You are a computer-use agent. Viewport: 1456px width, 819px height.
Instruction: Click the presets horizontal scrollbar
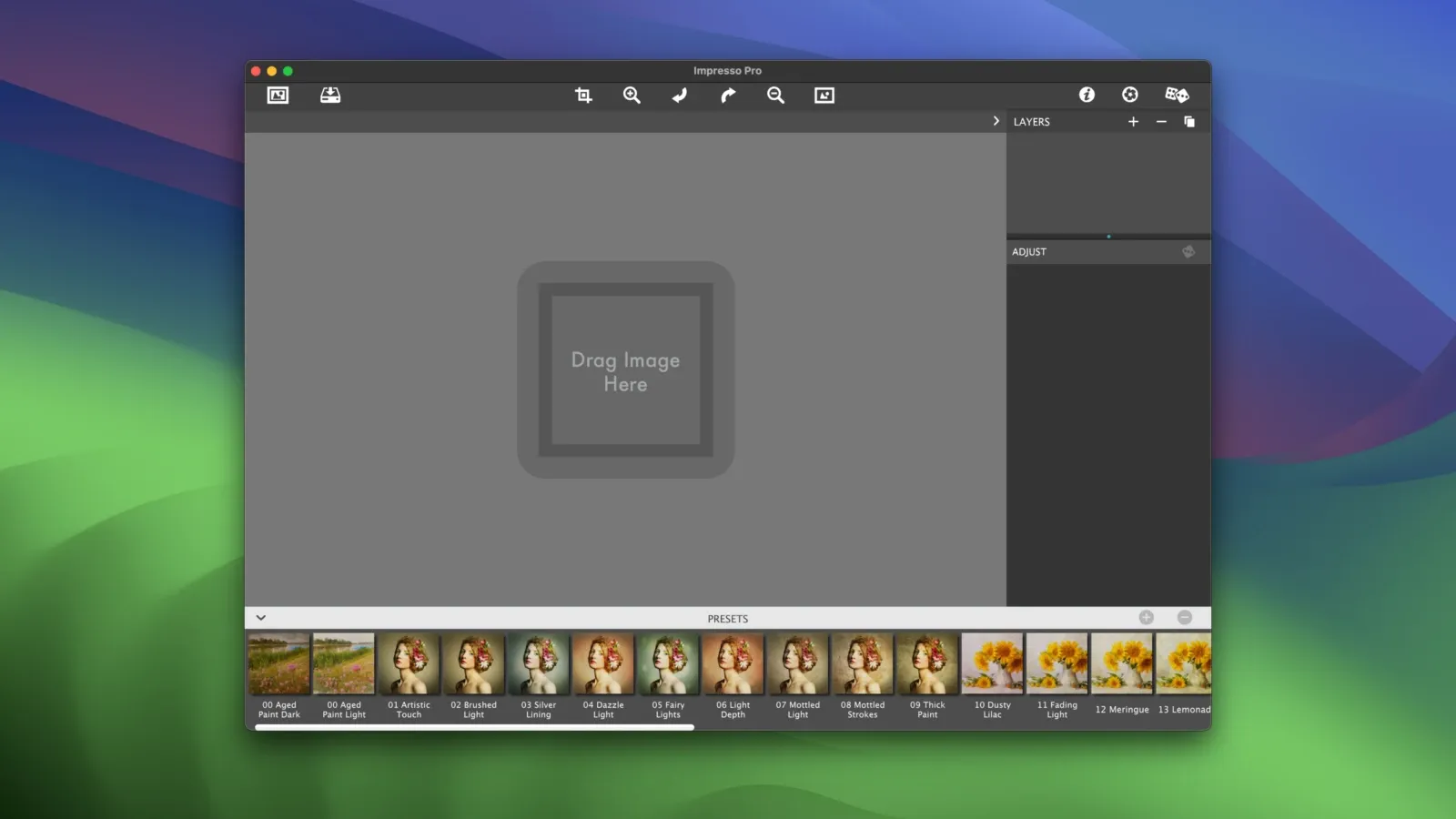click(474, 727)
